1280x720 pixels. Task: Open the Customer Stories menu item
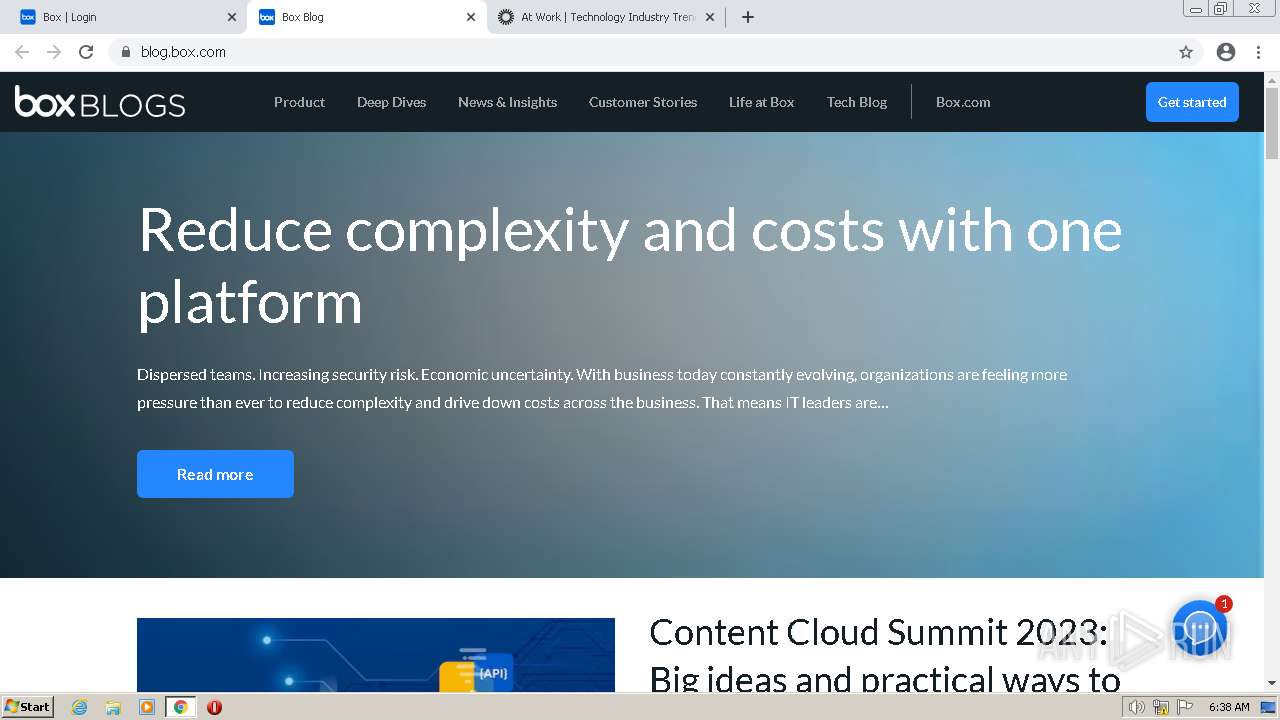[x=643, y=102]
